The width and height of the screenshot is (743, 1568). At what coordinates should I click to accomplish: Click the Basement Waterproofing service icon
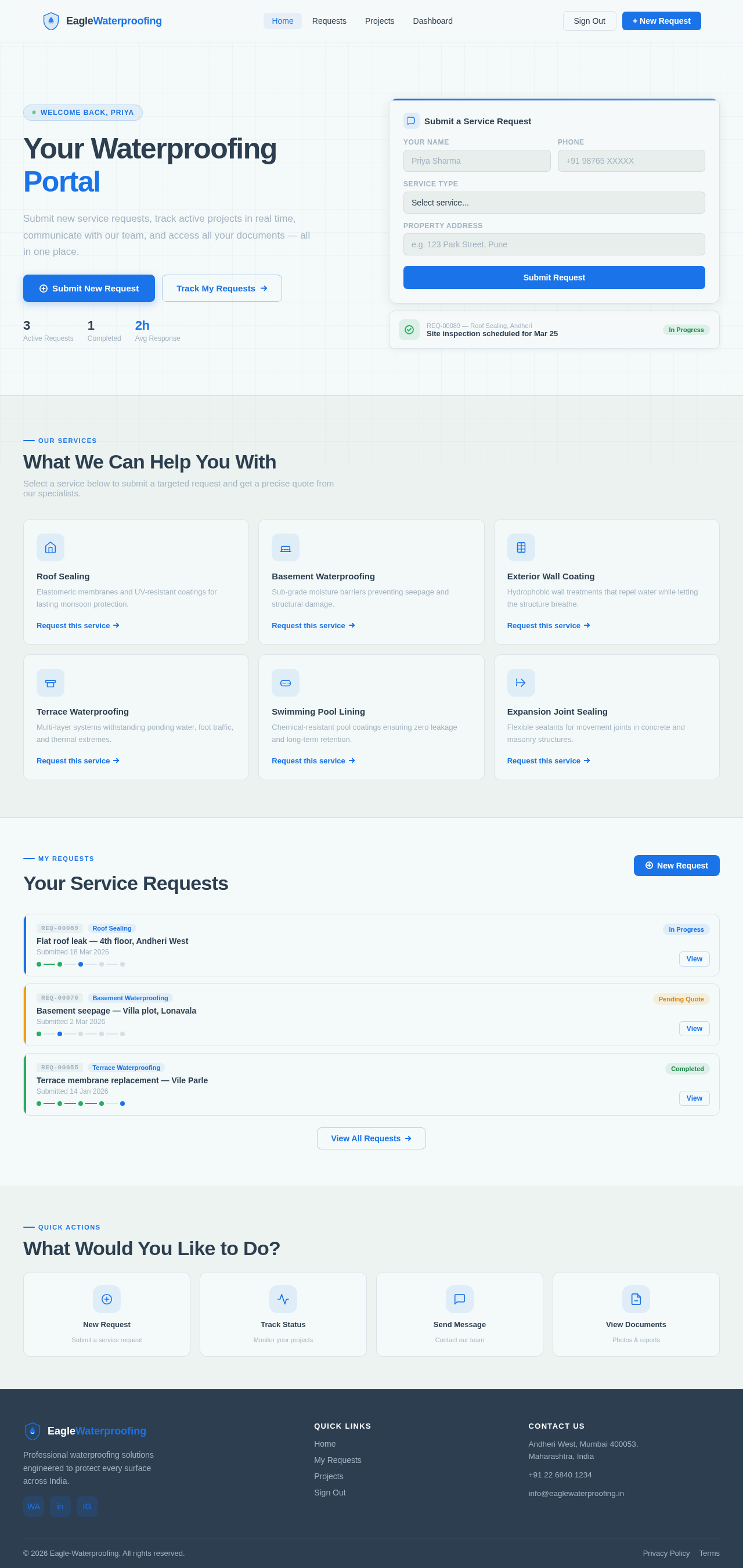coord(286,547)
